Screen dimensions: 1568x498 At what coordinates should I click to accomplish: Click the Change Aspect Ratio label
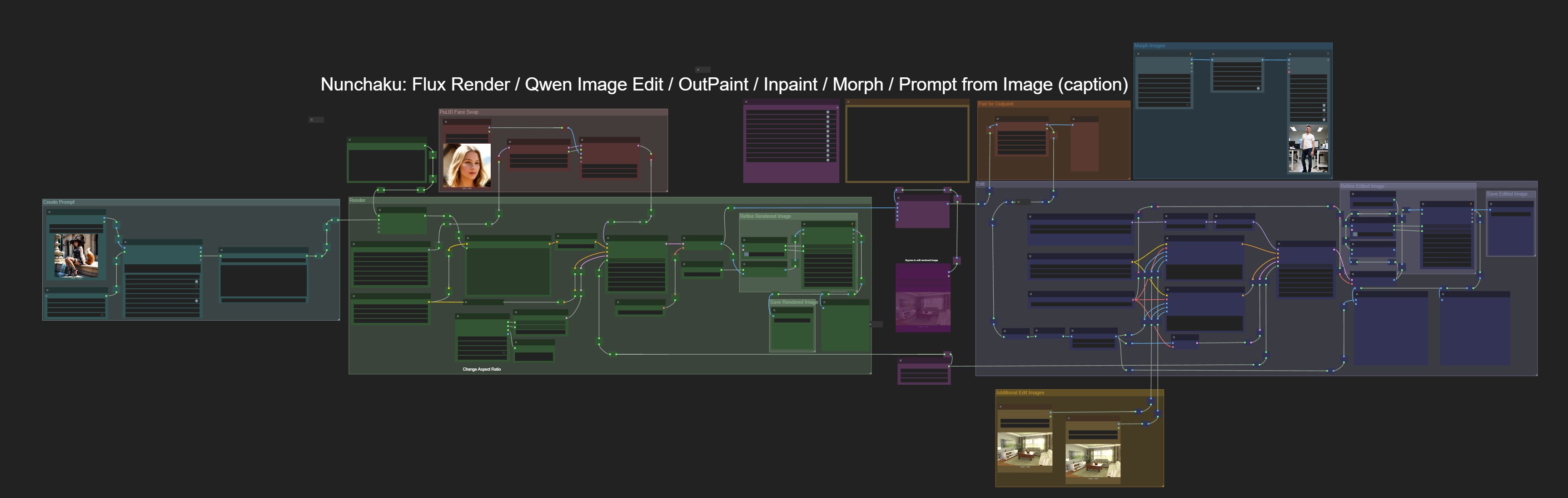point(482,369)
